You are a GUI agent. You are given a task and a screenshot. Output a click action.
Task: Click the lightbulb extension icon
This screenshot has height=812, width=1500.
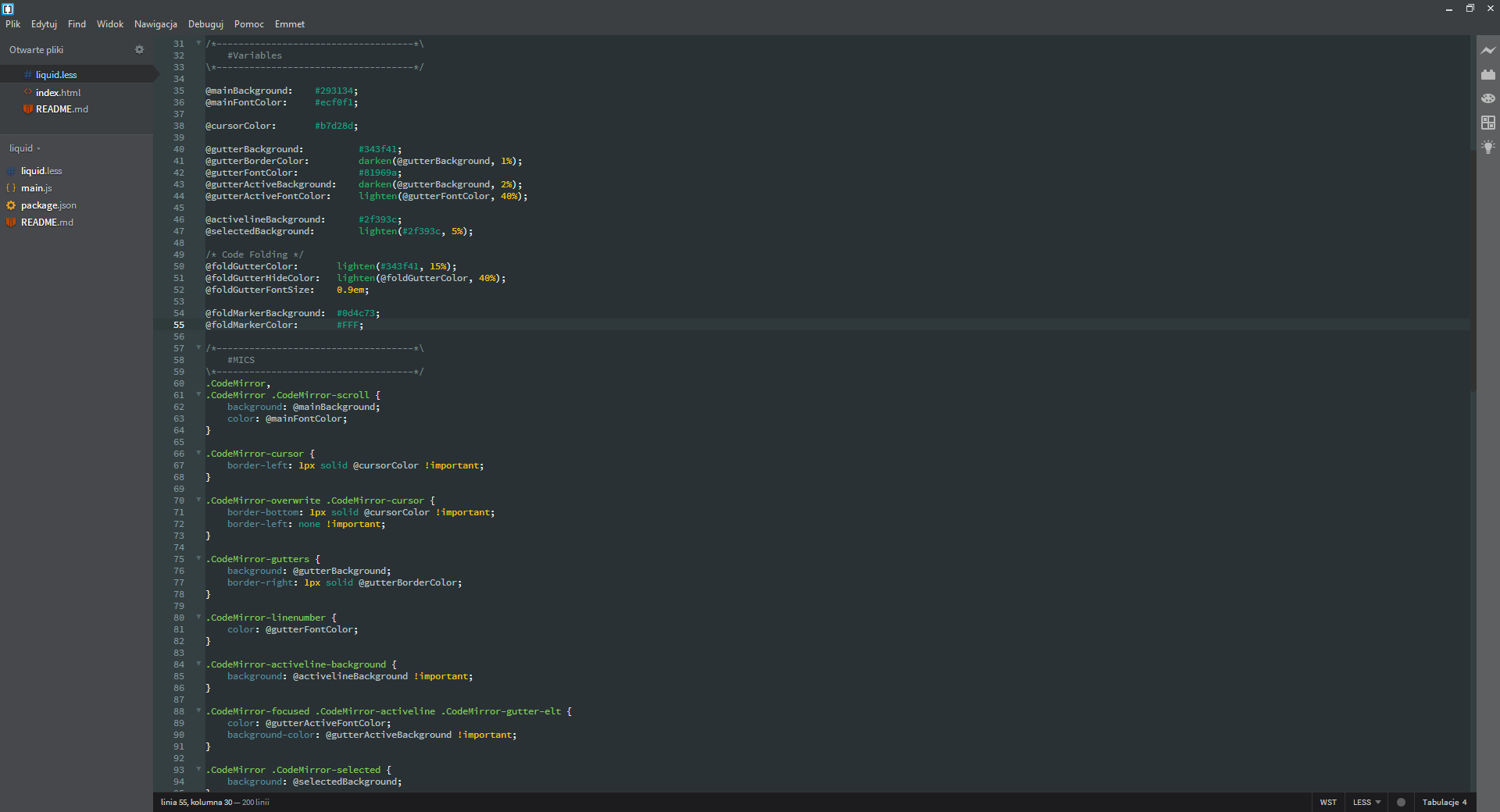pos(1488,147)
